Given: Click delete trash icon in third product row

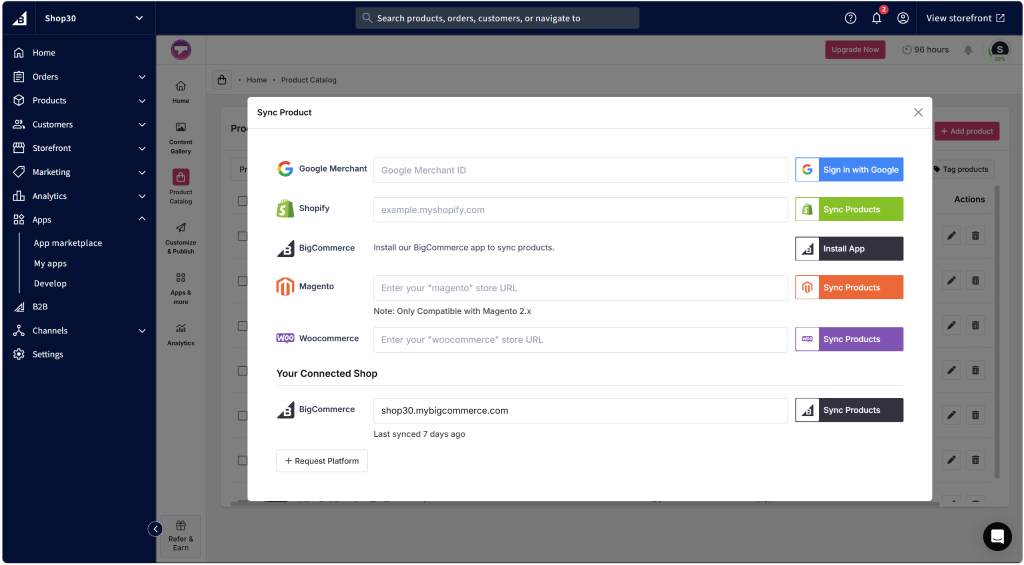Looking at the screenshot, I should [976, 325].
